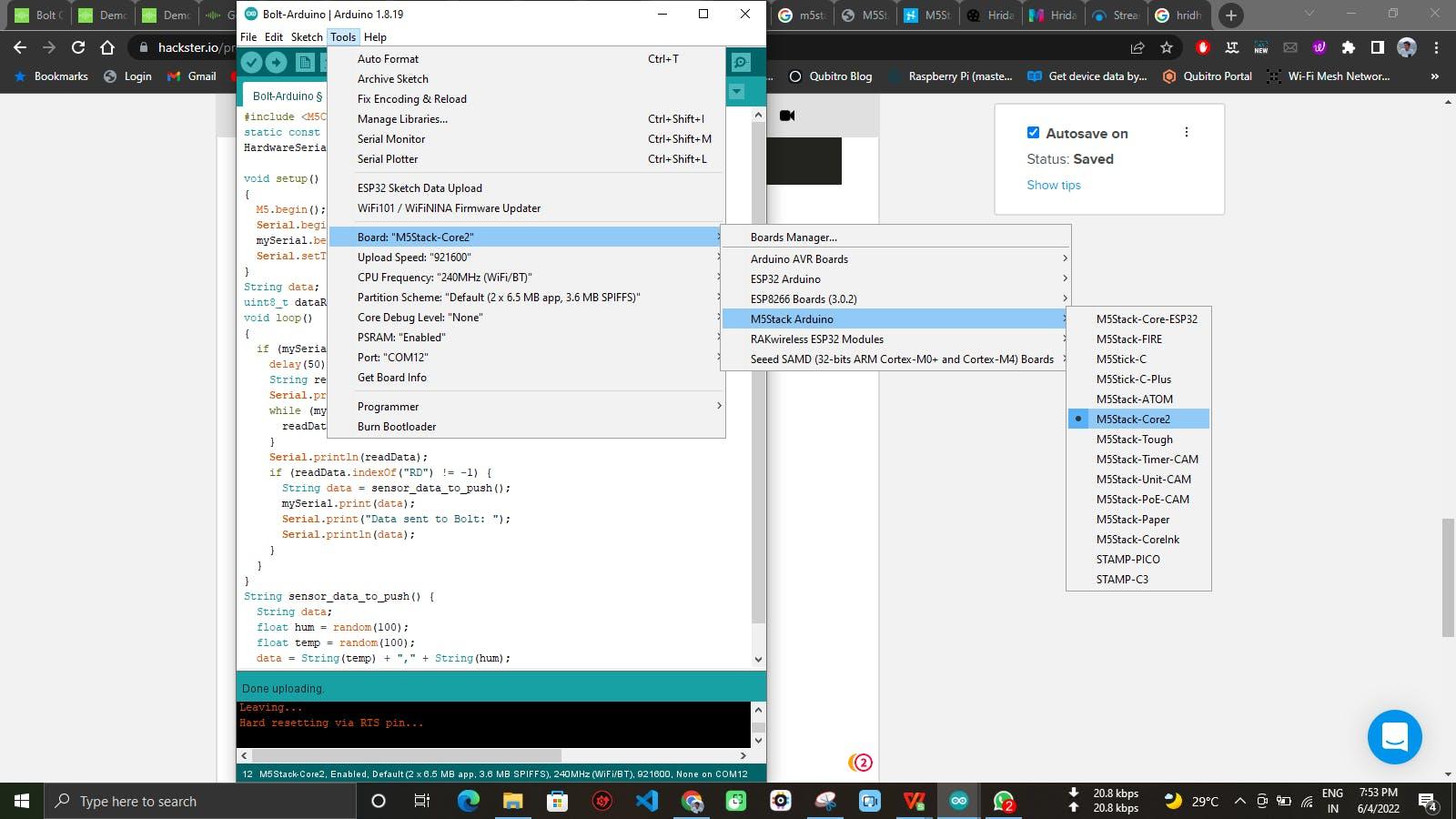Click the Show tips link
1456x819 pixels.
(1054, 185)
